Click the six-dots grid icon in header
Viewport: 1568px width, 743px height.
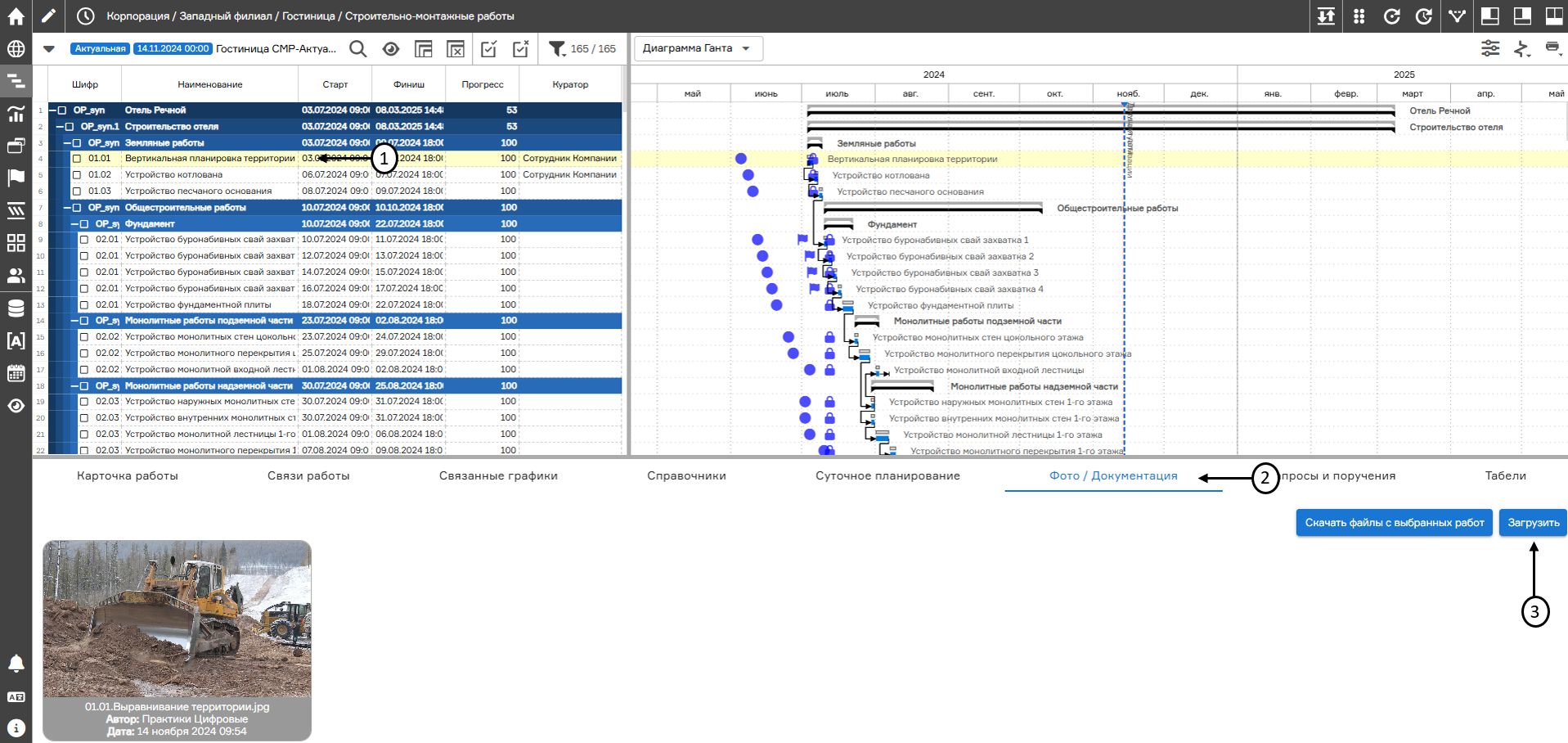tap(1359, 16)
